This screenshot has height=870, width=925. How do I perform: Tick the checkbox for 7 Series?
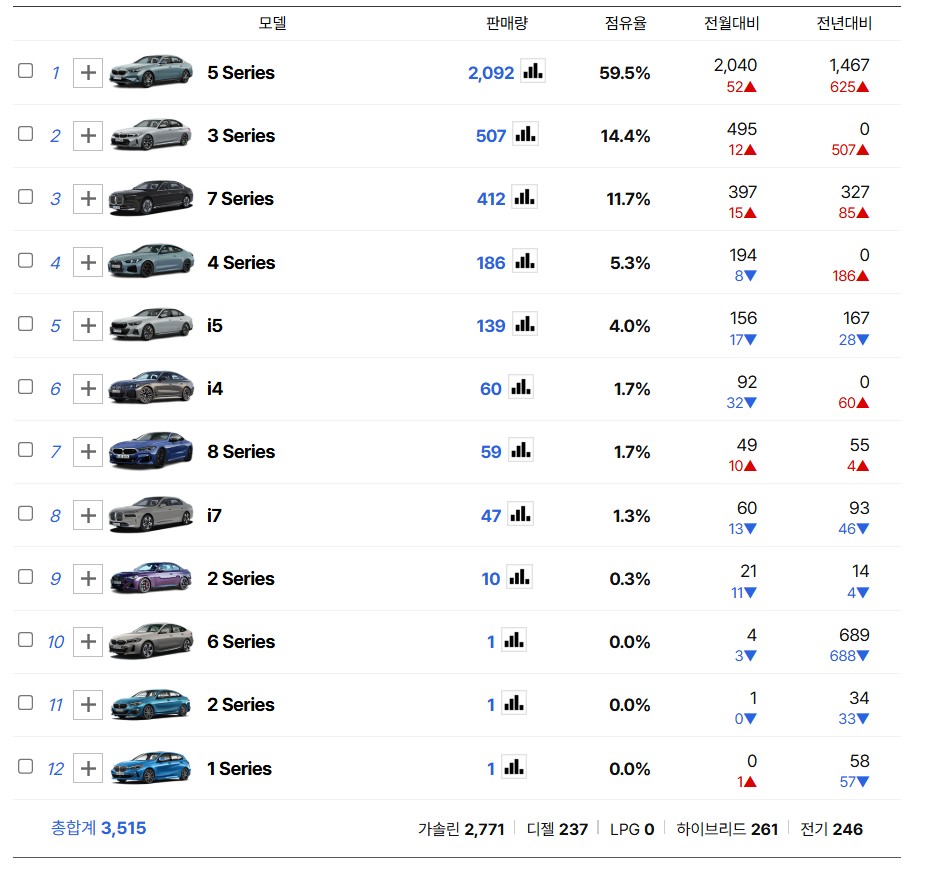[25, 197]
